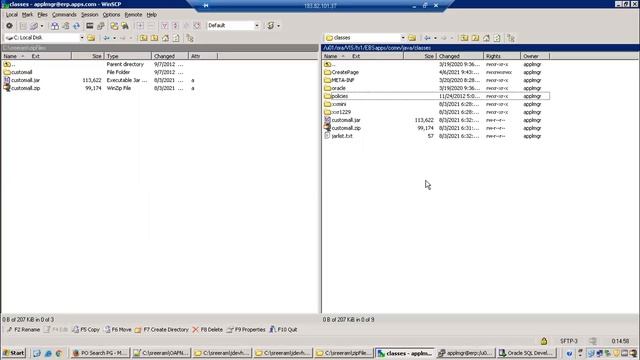640x360 pixels.
Task: Go to parent directory in remote panel
Action: click(464, 38)
